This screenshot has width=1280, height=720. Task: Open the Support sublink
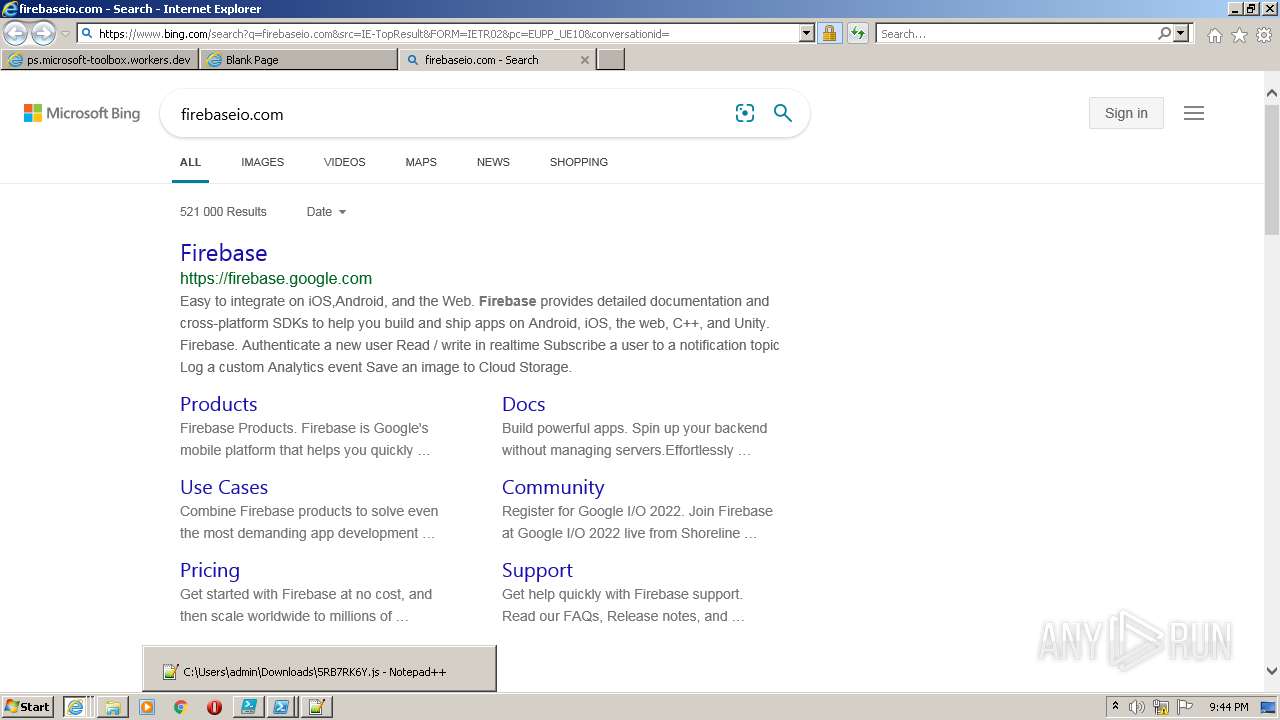point(537,570)
